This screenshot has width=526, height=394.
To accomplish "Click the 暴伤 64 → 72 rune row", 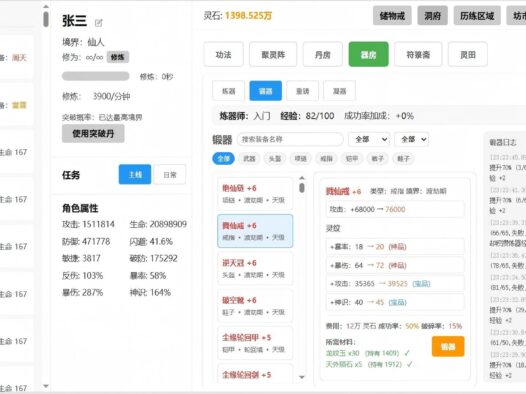I will click(x=395, y=265).
